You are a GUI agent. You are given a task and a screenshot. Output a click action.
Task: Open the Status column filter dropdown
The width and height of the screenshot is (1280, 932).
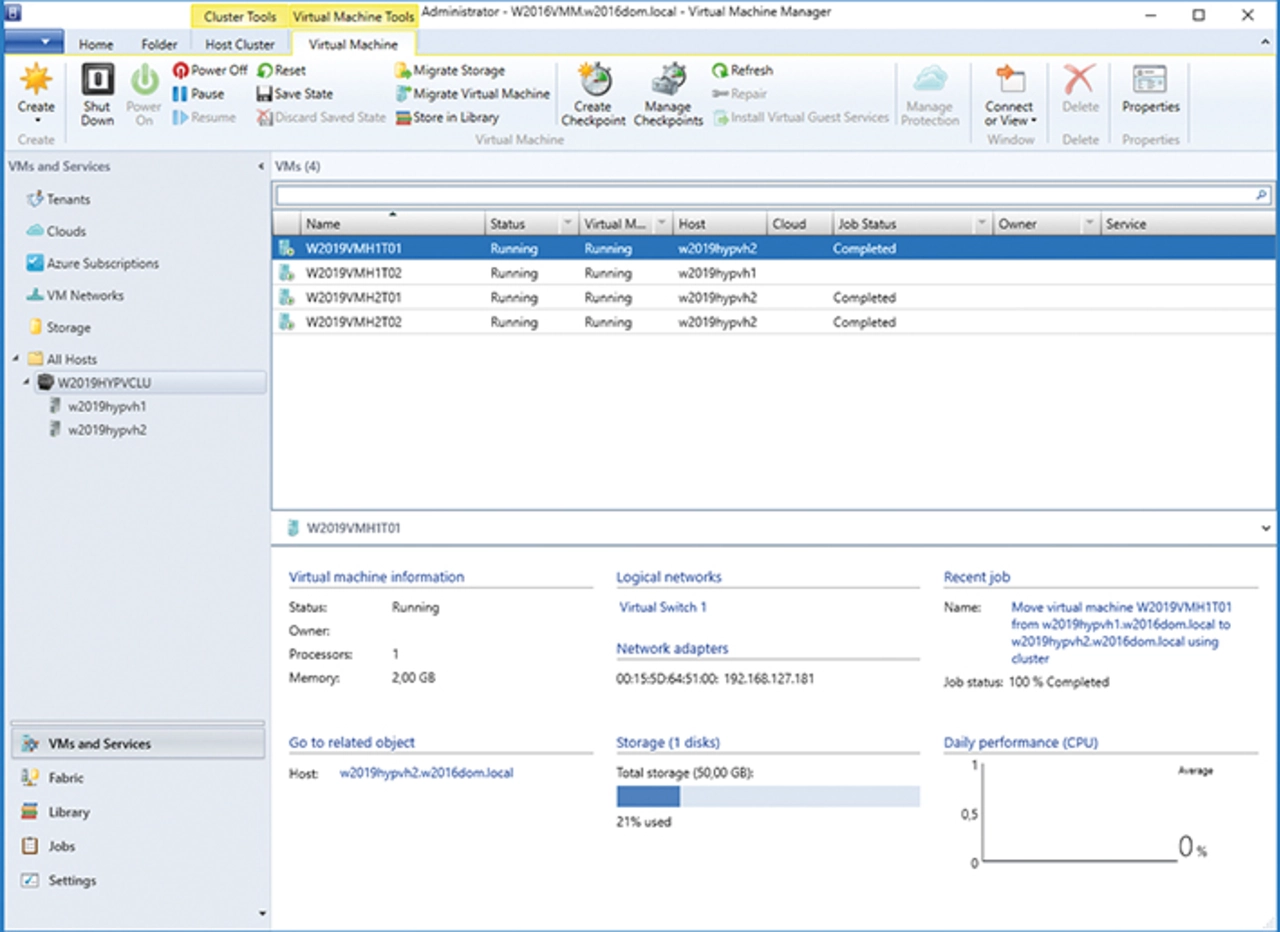[x=568, y=224]
